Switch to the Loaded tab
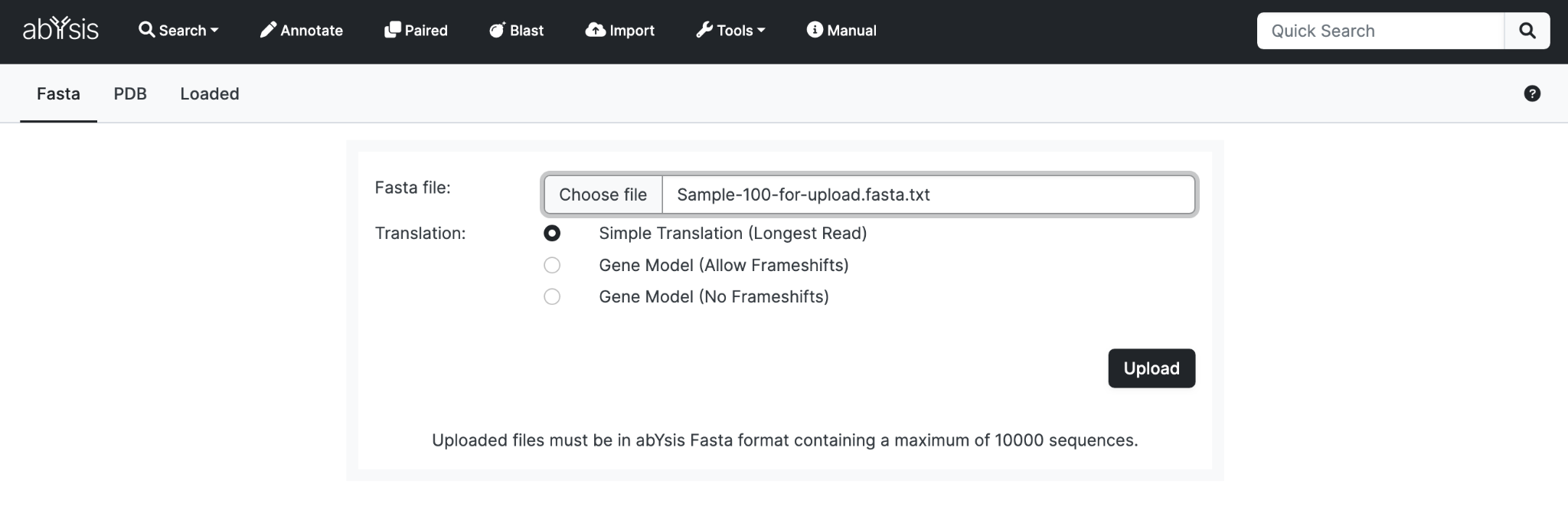The image size is (1568, 510). click(210, 93)
